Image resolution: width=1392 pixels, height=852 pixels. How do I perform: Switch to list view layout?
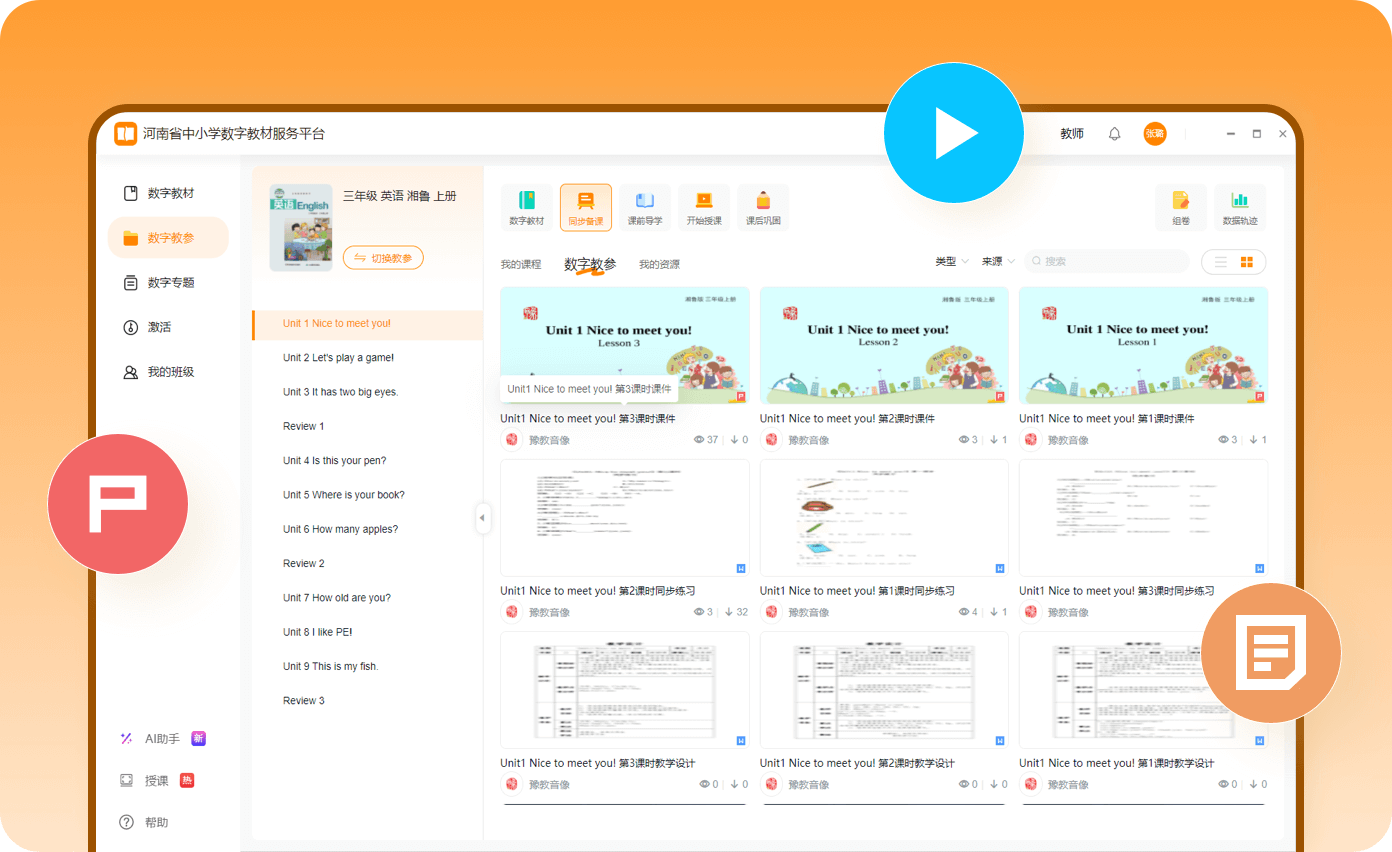1220,262
